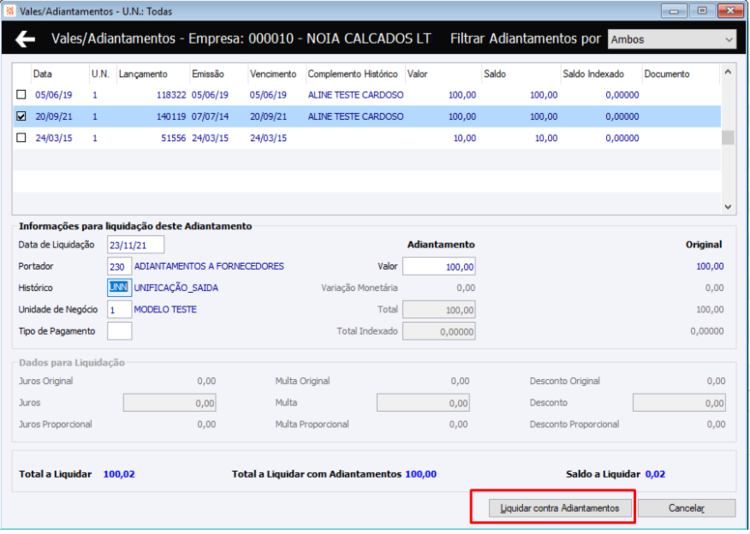The height and width of the screenshot is (534, 750).
Task: Open the Filtrar Adiantamentos por dropdown
Action: (x=672, y=39)
